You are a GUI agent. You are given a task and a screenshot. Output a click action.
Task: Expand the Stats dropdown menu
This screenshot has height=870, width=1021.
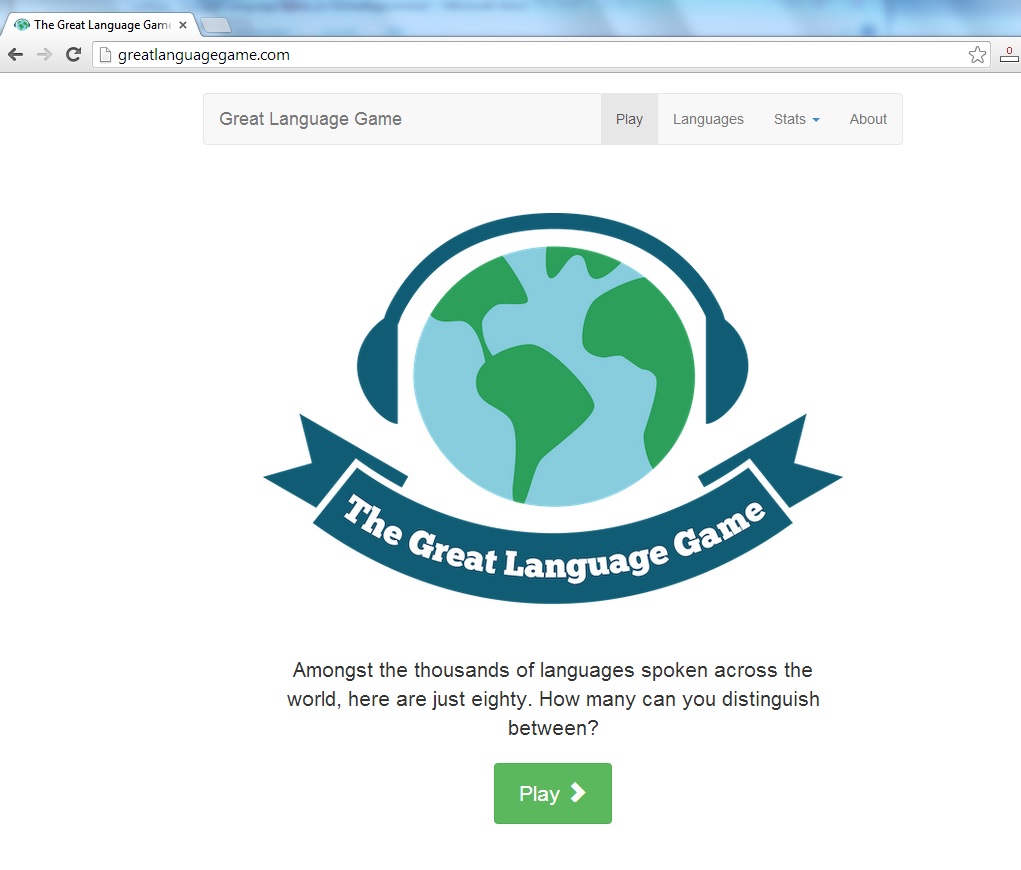(796, 119)
